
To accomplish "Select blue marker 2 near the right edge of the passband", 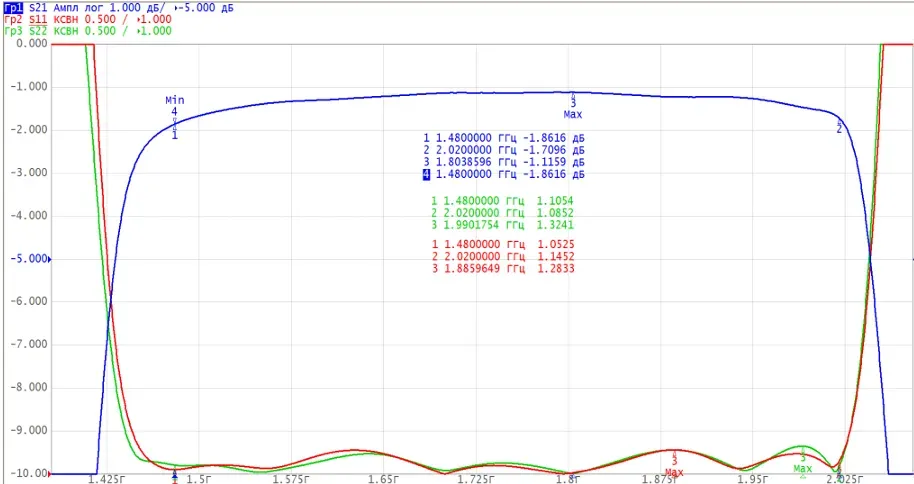I will coord(839,127).
